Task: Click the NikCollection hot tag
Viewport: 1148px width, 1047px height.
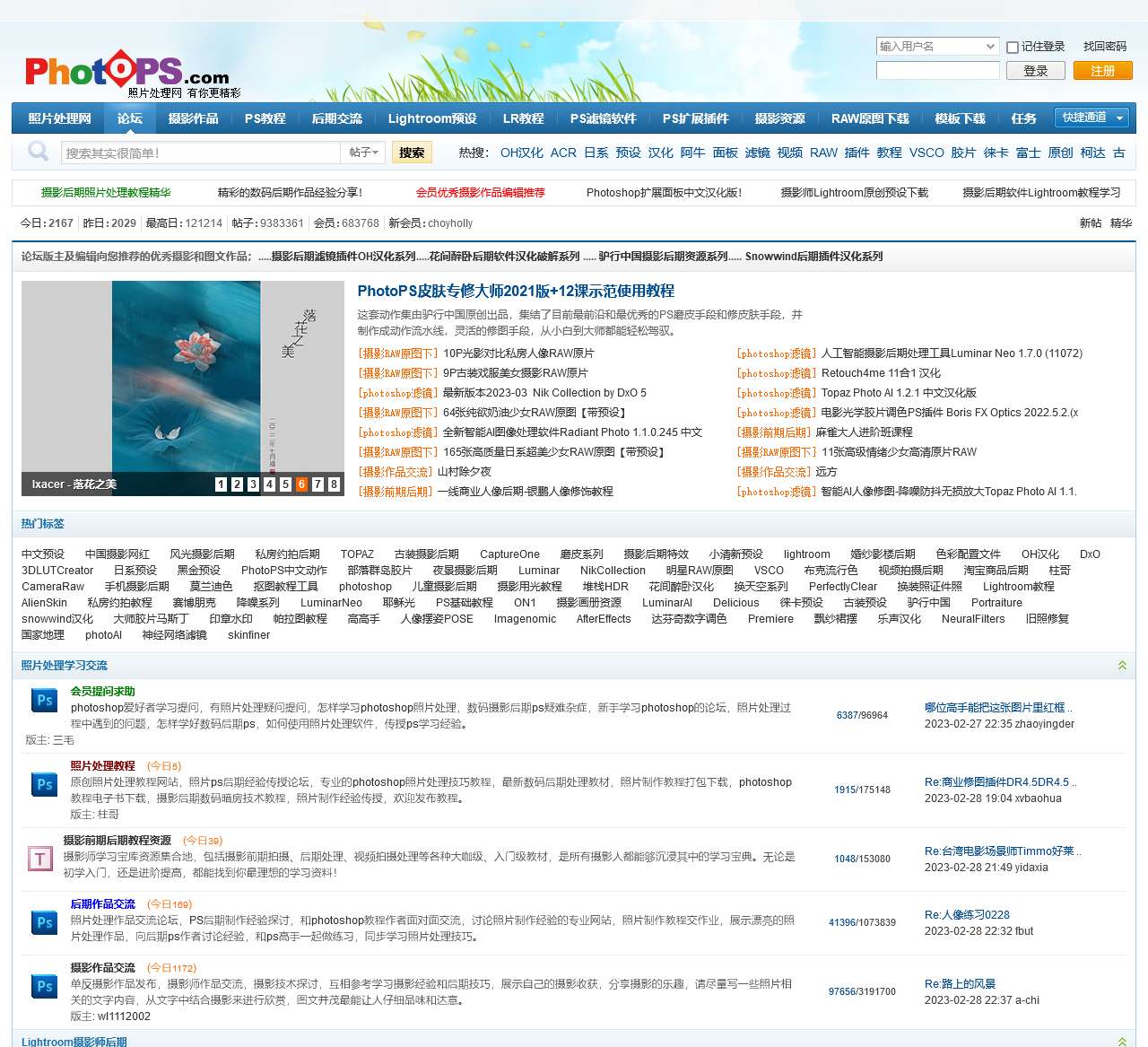Action: pyautogui.click(x=613, y=571)
